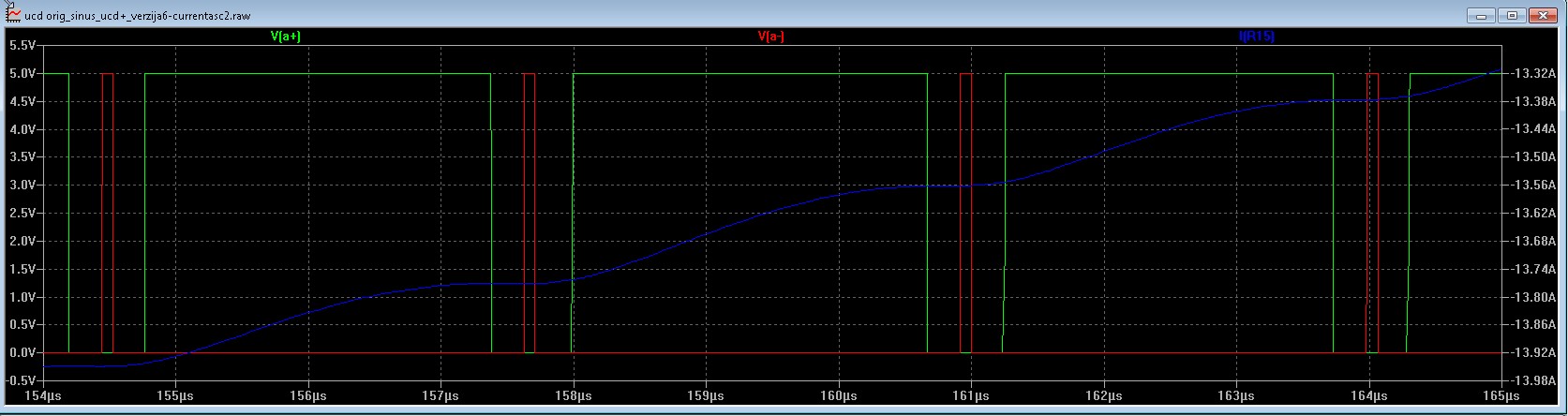Click the 161µs time axis label

coord(971,396)
